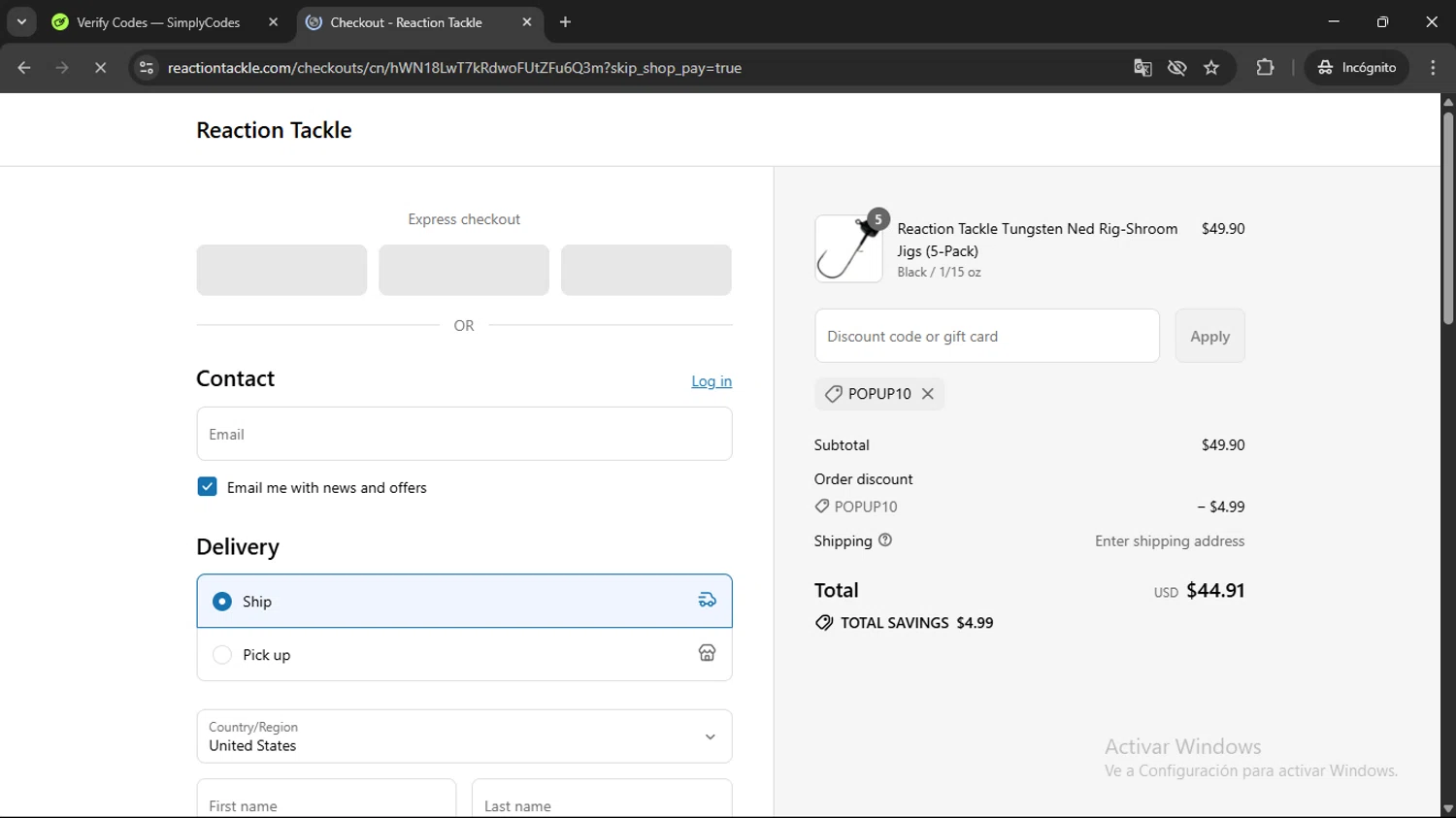
Task: Click the Black / 1/15 oz variant text
Action: click(939, 273)
